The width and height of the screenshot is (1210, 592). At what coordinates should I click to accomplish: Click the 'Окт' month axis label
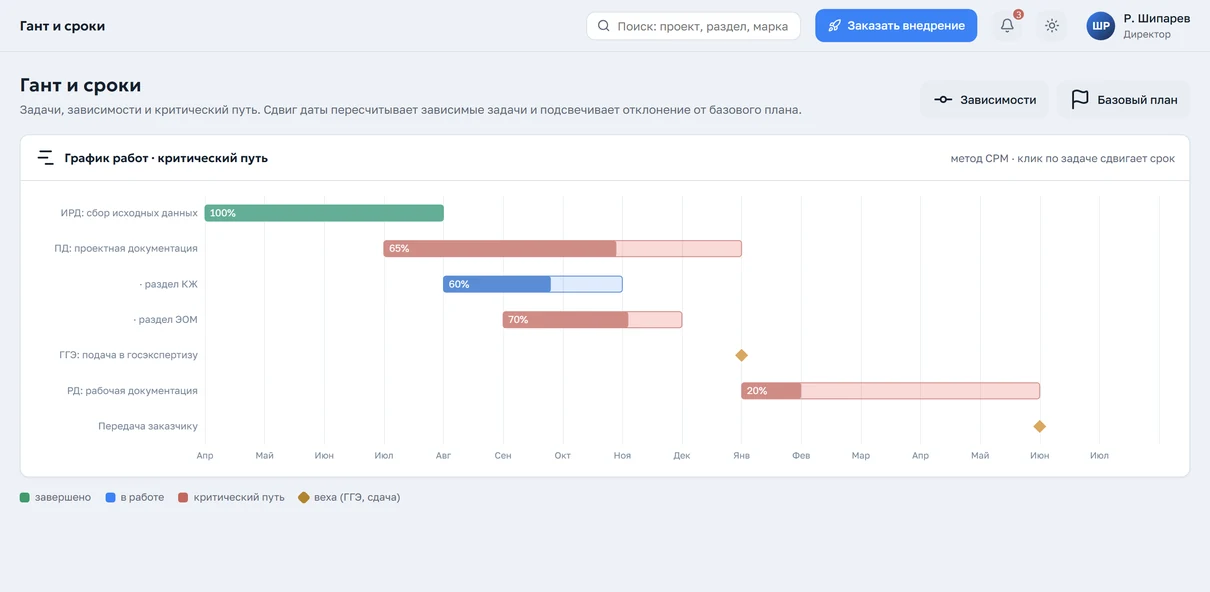[563, 456]
